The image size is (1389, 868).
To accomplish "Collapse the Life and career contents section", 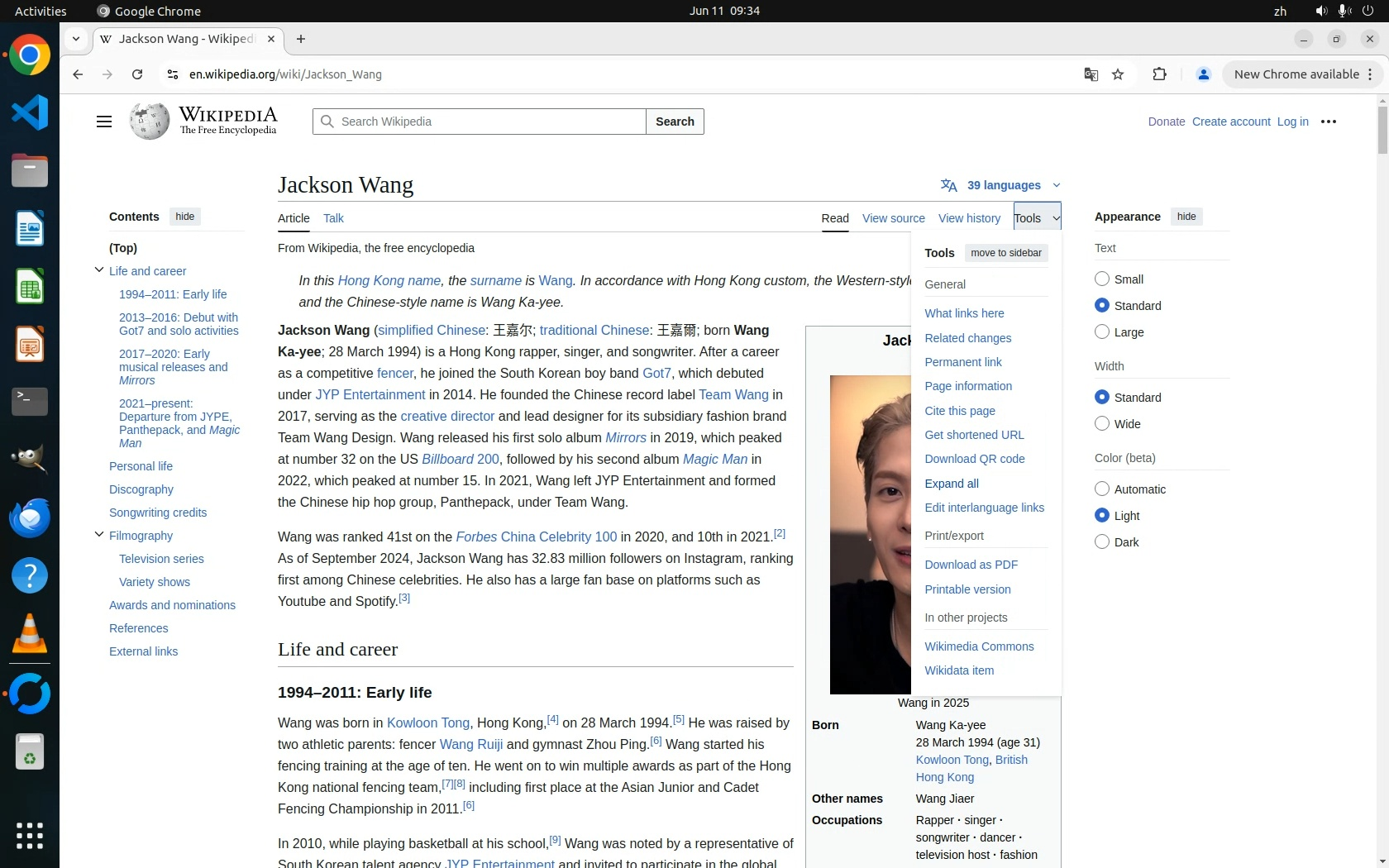I will coord(99,270).
